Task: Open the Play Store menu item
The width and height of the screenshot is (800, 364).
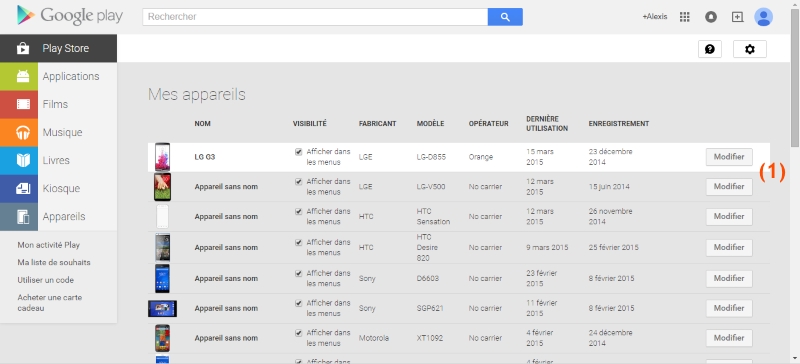Action: pyautogui.click(x=59, y=48)
